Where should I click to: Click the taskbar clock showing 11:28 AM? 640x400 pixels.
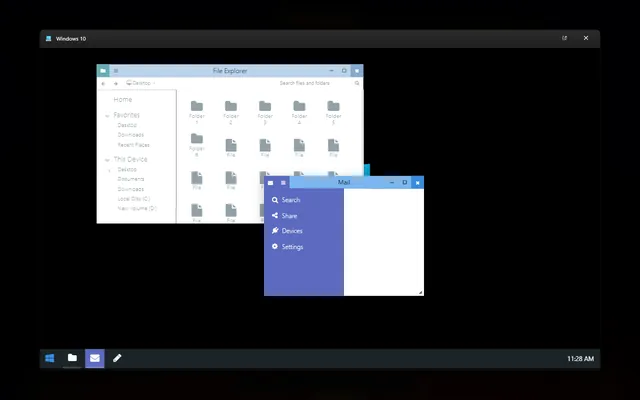[x=580, y=359]
